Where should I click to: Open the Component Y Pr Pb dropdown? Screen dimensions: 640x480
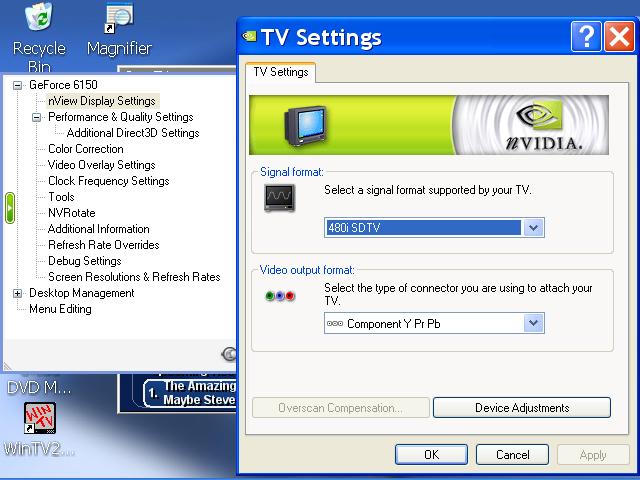point(434,323)
